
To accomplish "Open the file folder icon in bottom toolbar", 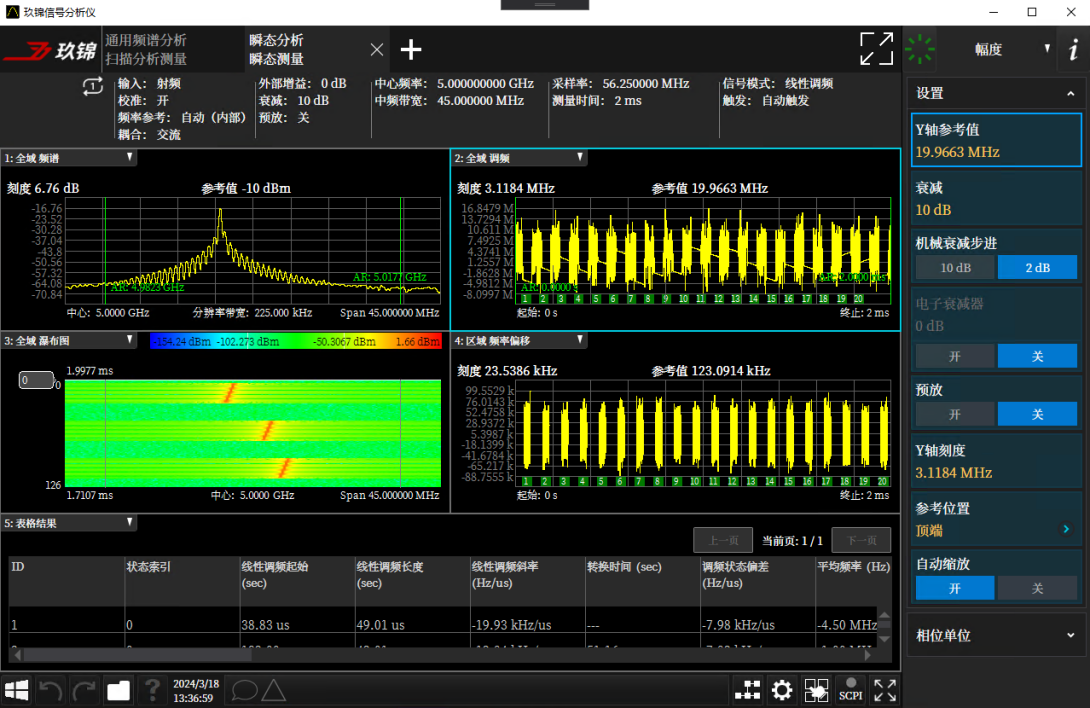I will tap(118, 690).
